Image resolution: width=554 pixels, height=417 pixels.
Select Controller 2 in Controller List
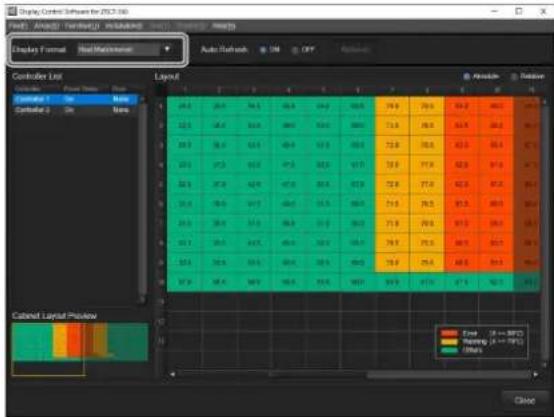point(75,110)
